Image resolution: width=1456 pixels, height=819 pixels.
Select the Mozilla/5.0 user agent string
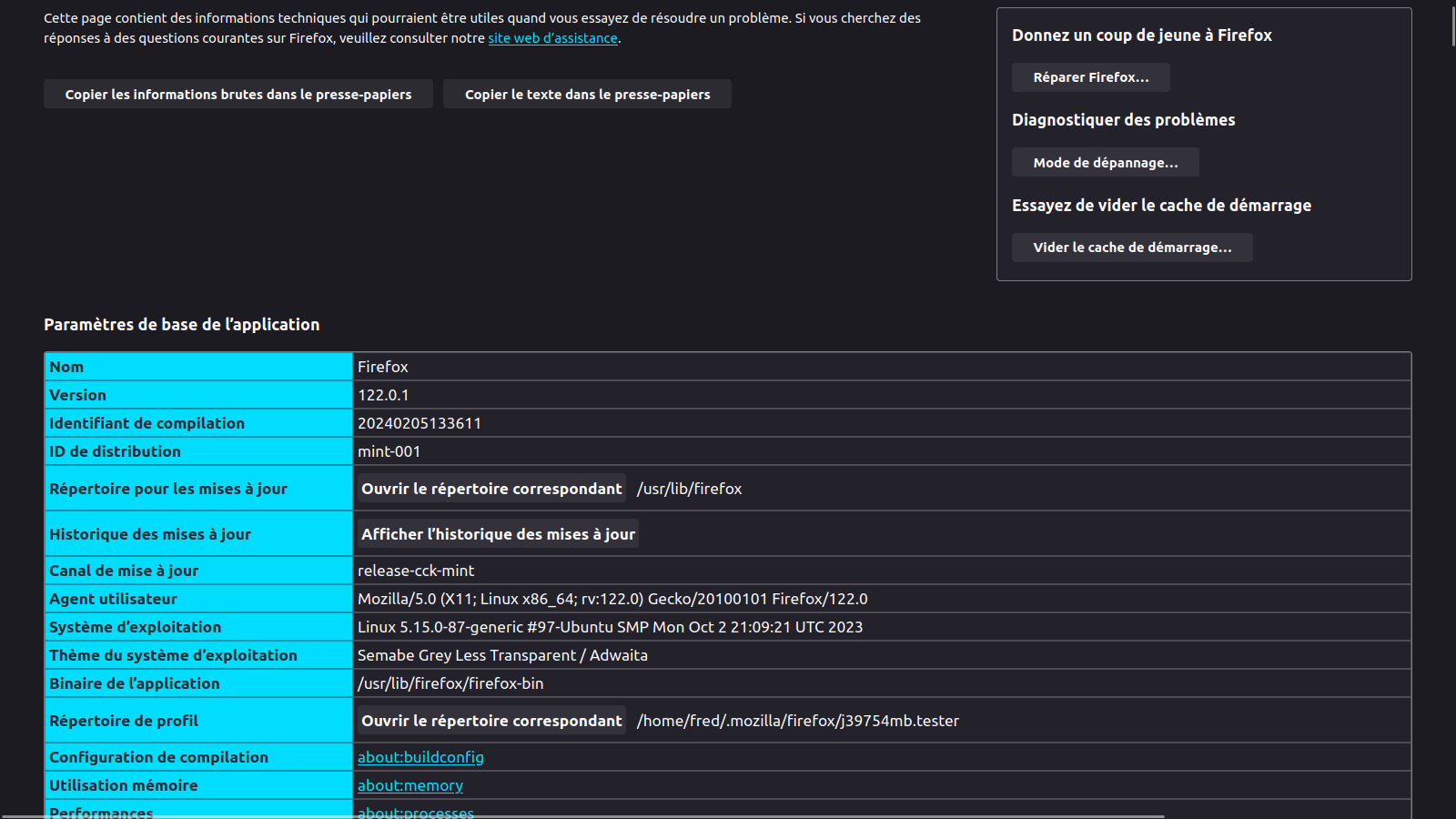pos(612,599)
